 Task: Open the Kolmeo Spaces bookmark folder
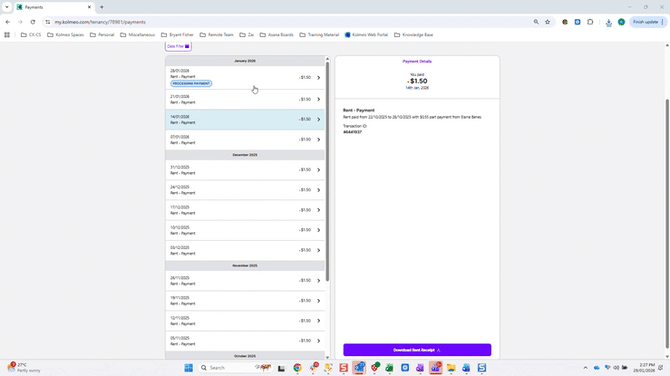[x=65, y=35]
